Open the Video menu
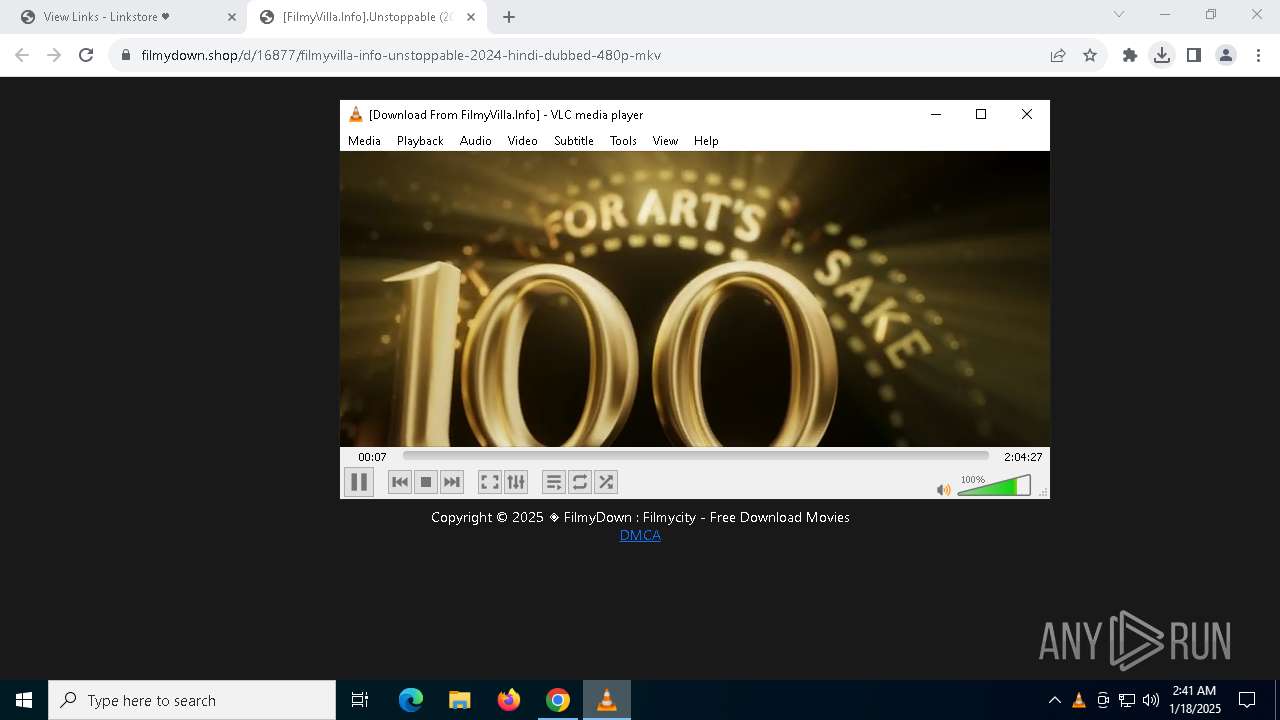1280x720 pixels. 523,141
